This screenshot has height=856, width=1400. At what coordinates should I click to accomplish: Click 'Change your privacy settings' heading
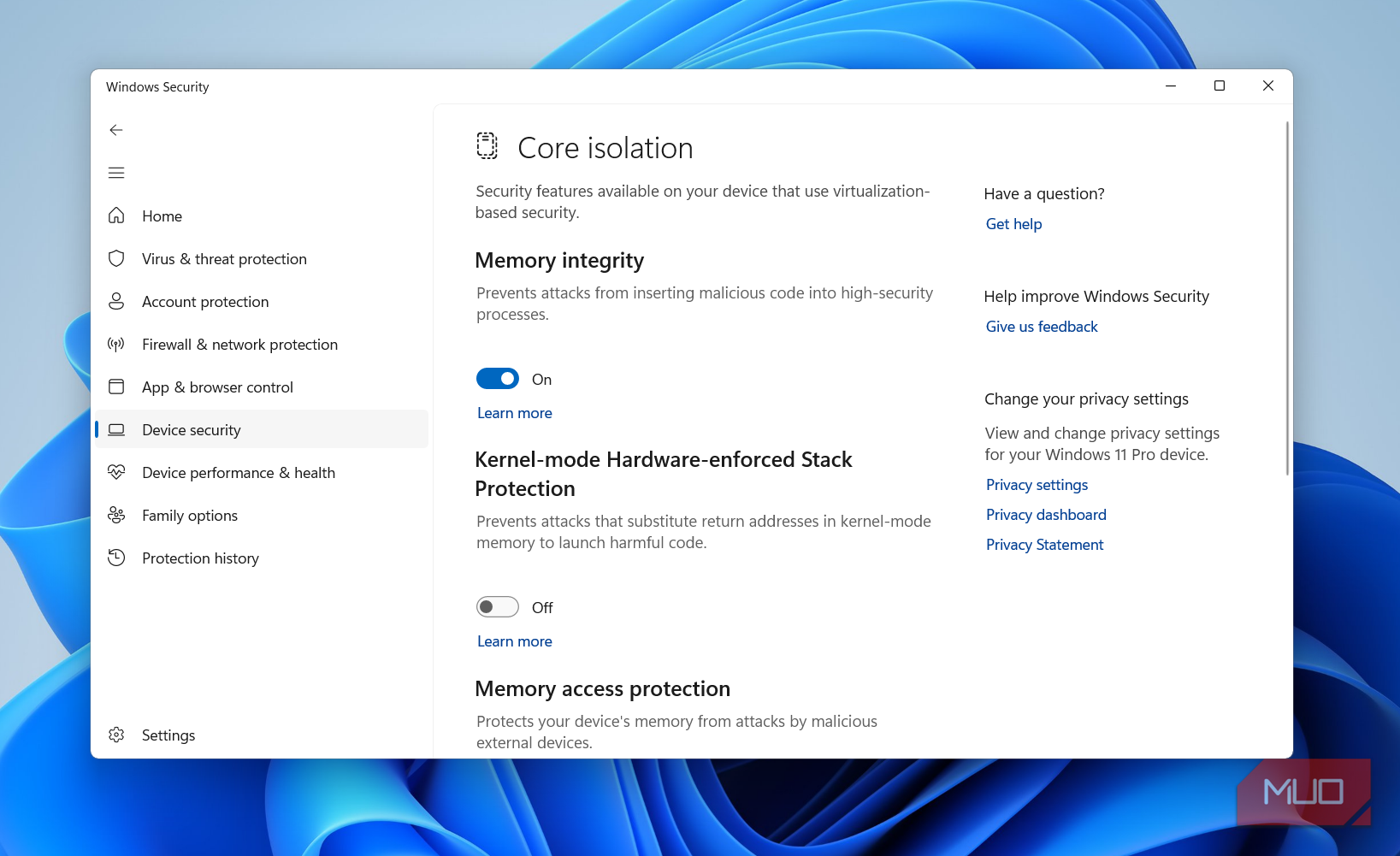coord(1086,399)
